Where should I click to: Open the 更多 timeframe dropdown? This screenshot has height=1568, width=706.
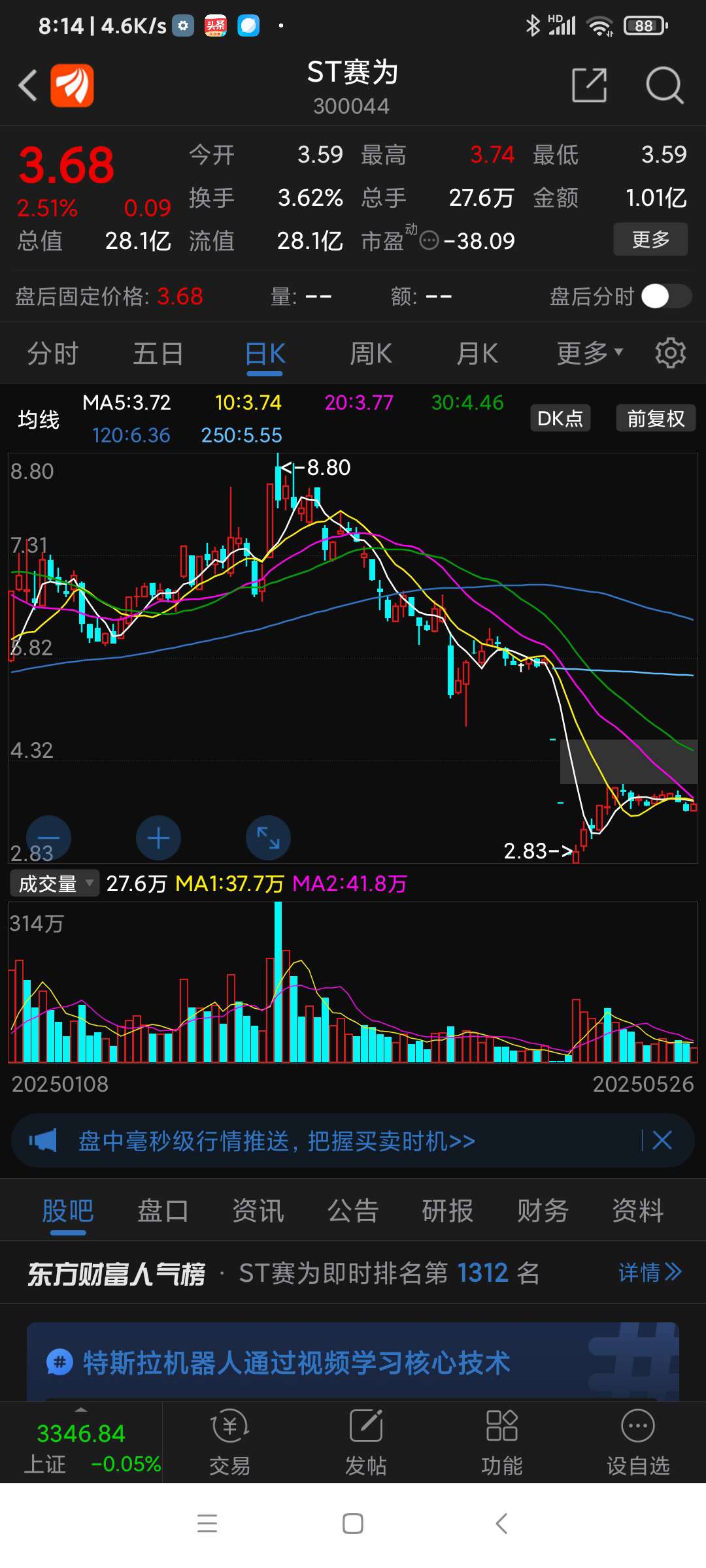pyautogui.click(x=590, y=353)
